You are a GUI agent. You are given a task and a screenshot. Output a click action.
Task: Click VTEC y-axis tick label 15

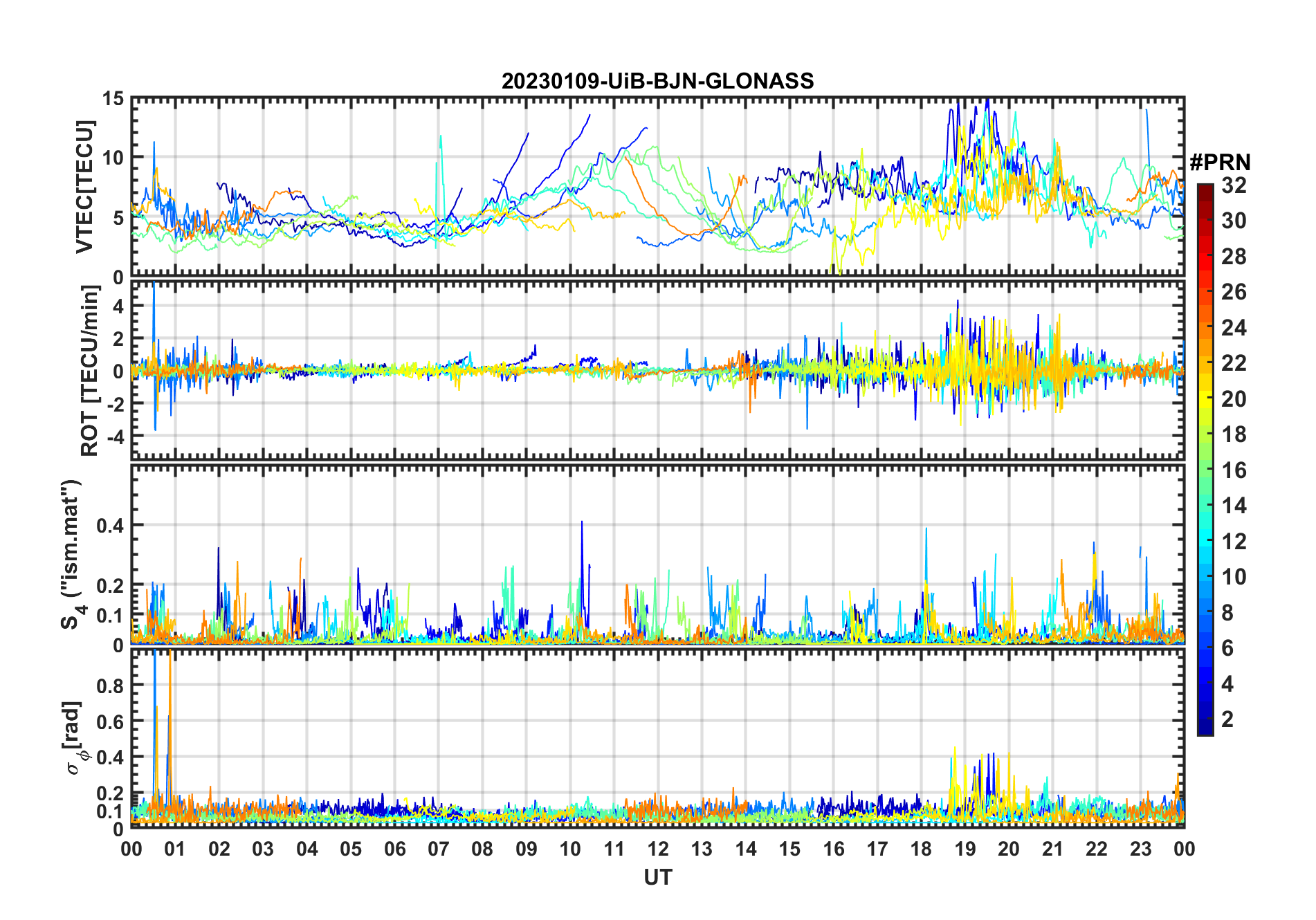tap(113, 99)
